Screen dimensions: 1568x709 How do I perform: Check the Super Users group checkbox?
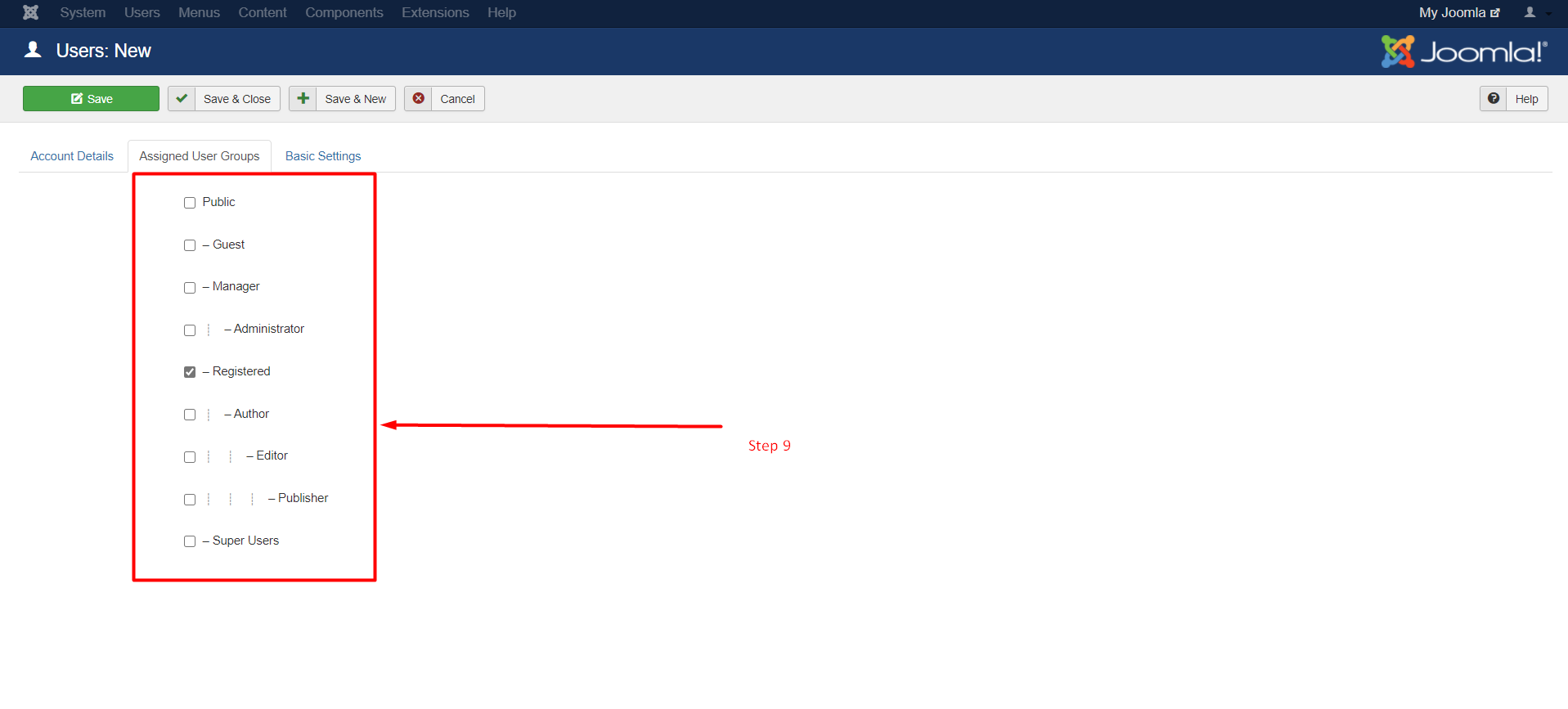click(x=190, y=541)
